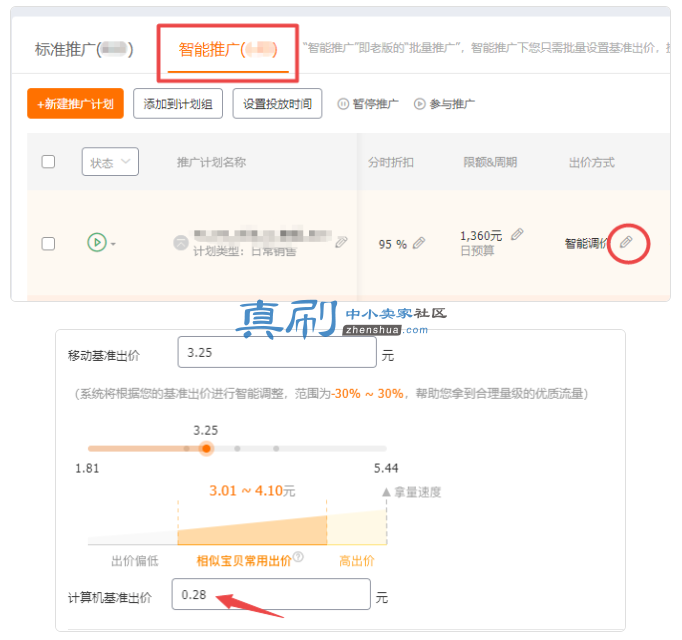Tick the select-all checkbox in table header
682x640 pixels.
coord(48,161)
